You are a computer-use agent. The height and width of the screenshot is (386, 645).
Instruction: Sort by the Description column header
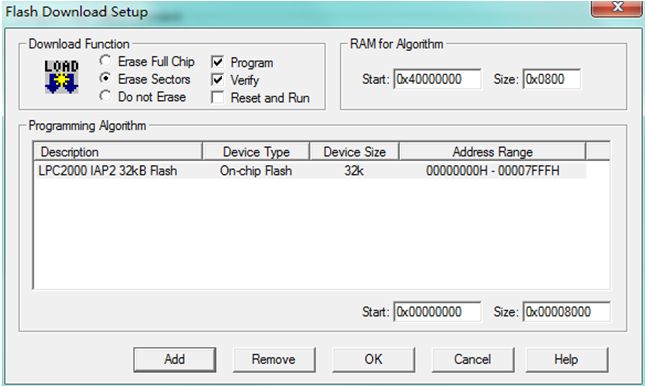[118, 152]
